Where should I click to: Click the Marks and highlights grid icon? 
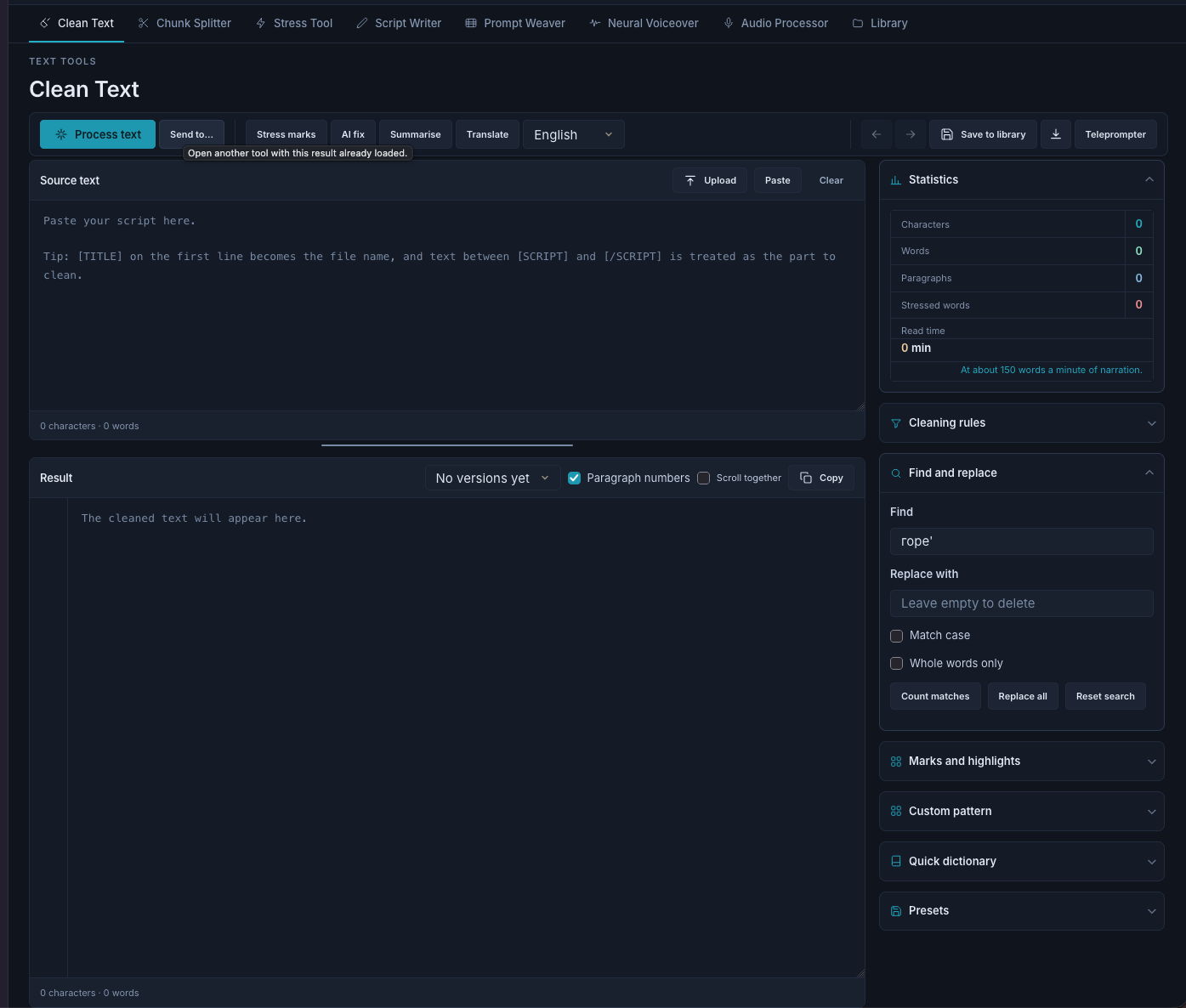click(x=896, y=762)
